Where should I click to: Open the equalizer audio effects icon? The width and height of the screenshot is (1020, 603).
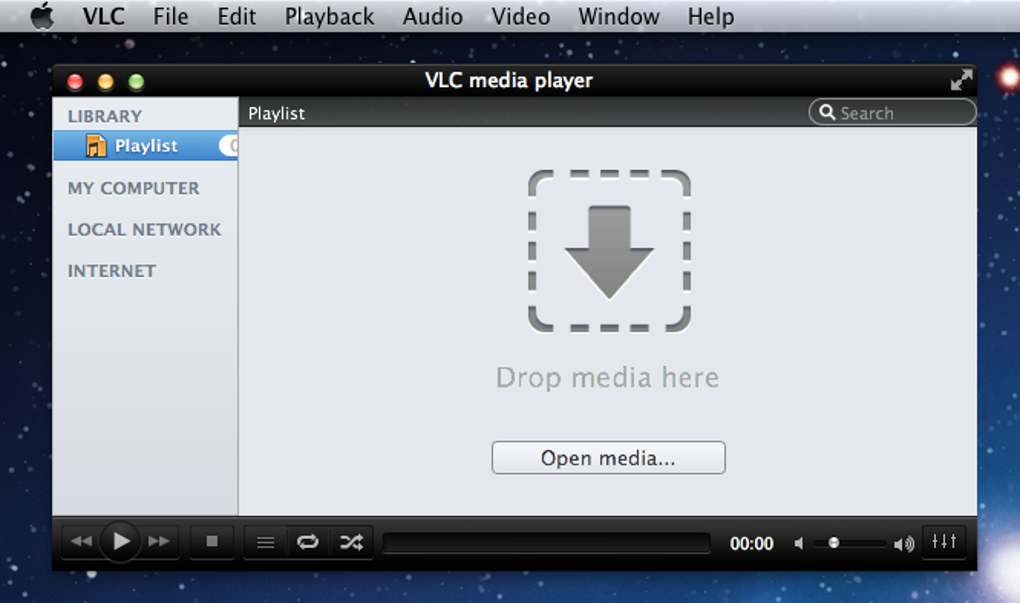pyautogui.click(x=944, y=541)
